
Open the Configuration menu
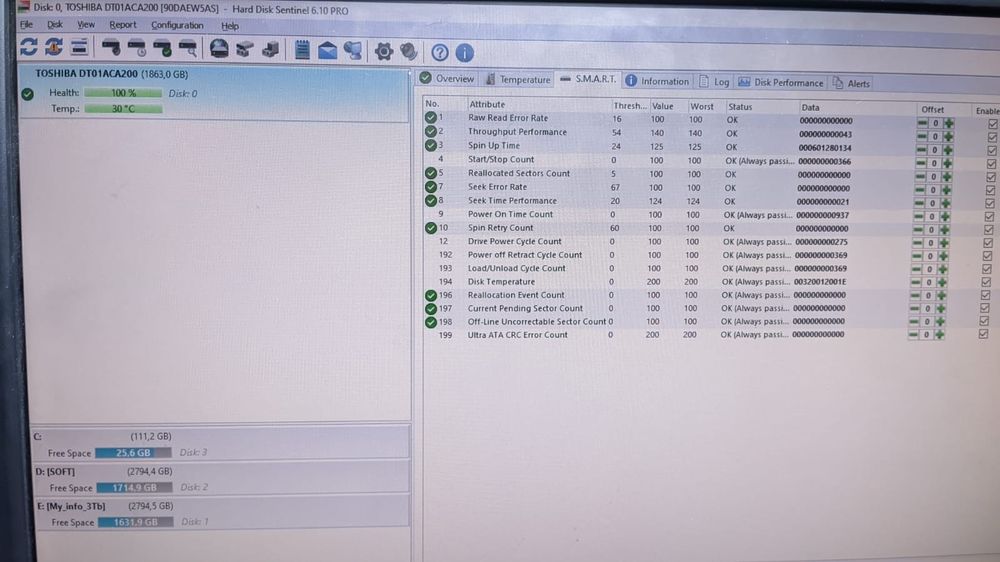[177, 26]
